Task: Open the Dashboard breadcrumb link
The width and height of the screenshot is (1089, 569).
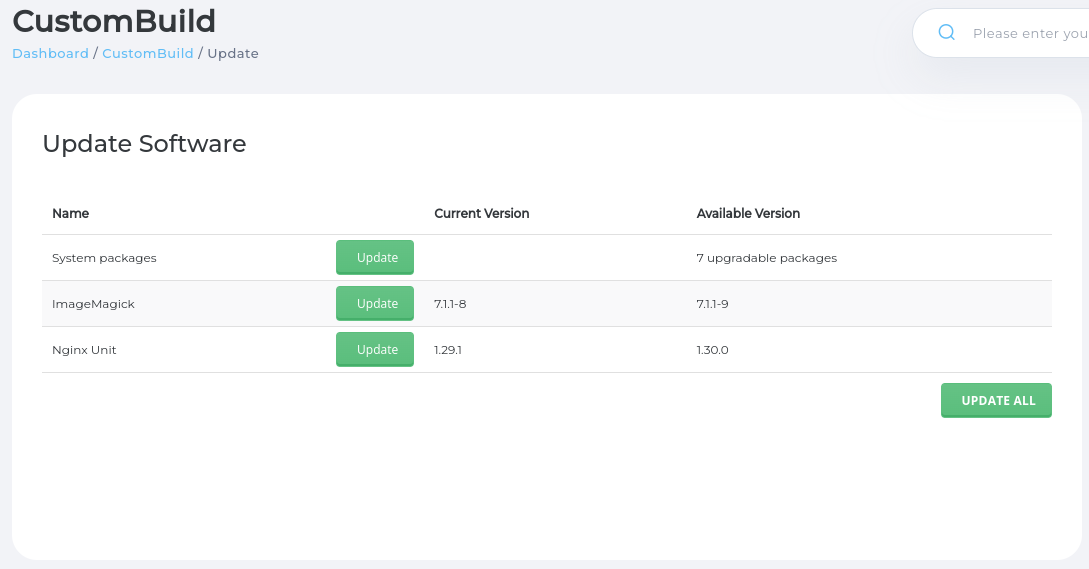Action: 50,53
